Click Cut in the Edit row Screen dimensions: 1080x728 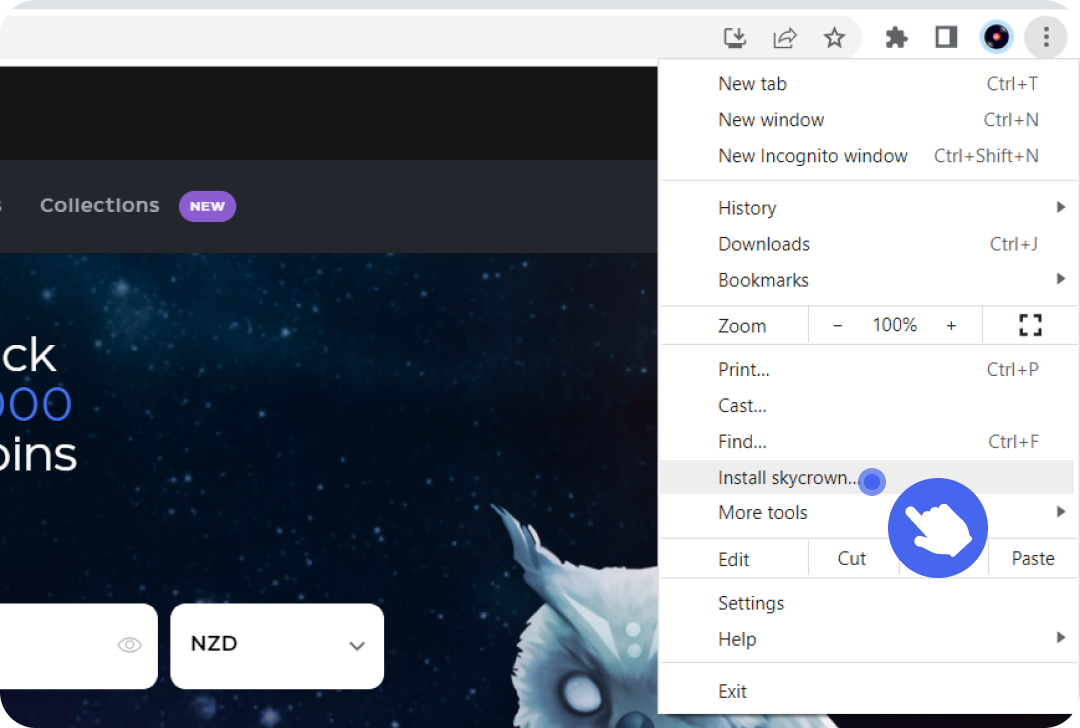tap(852, 559)
